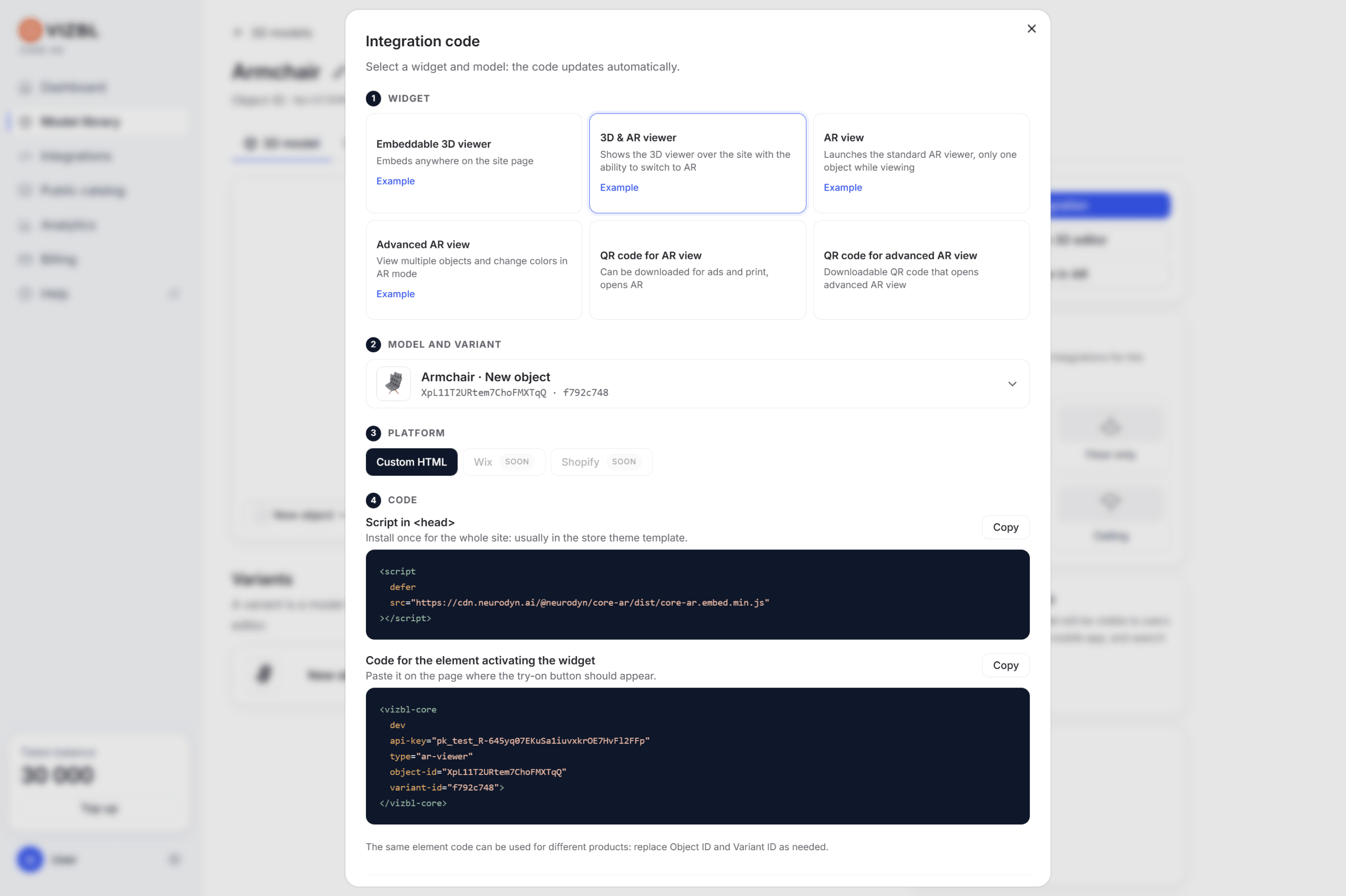The height and width of the screenshot is (896, 1346).
Task: Select the Wix platform tab
Action: (504, 462)
